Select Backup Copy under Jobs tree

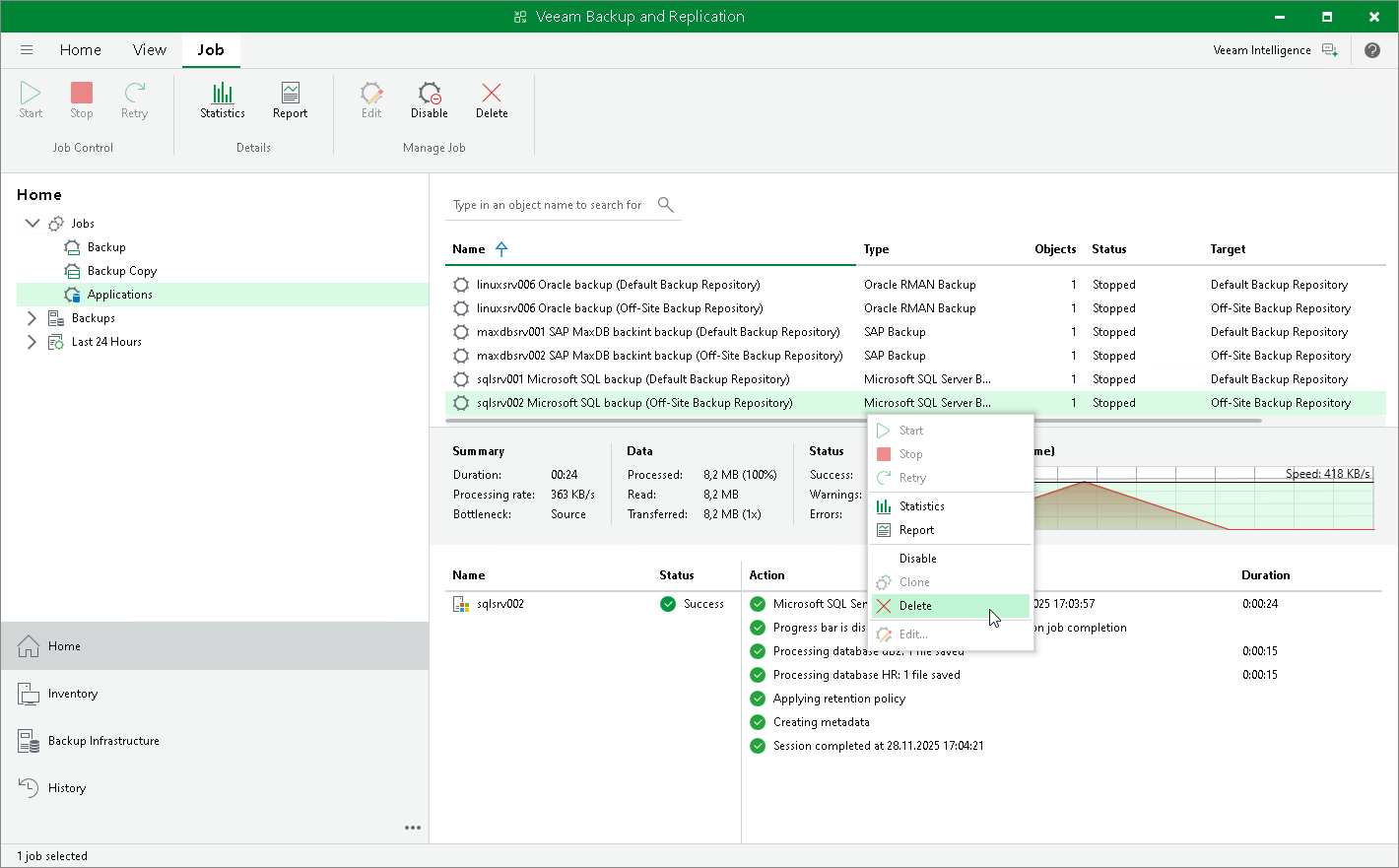[122, 271]
